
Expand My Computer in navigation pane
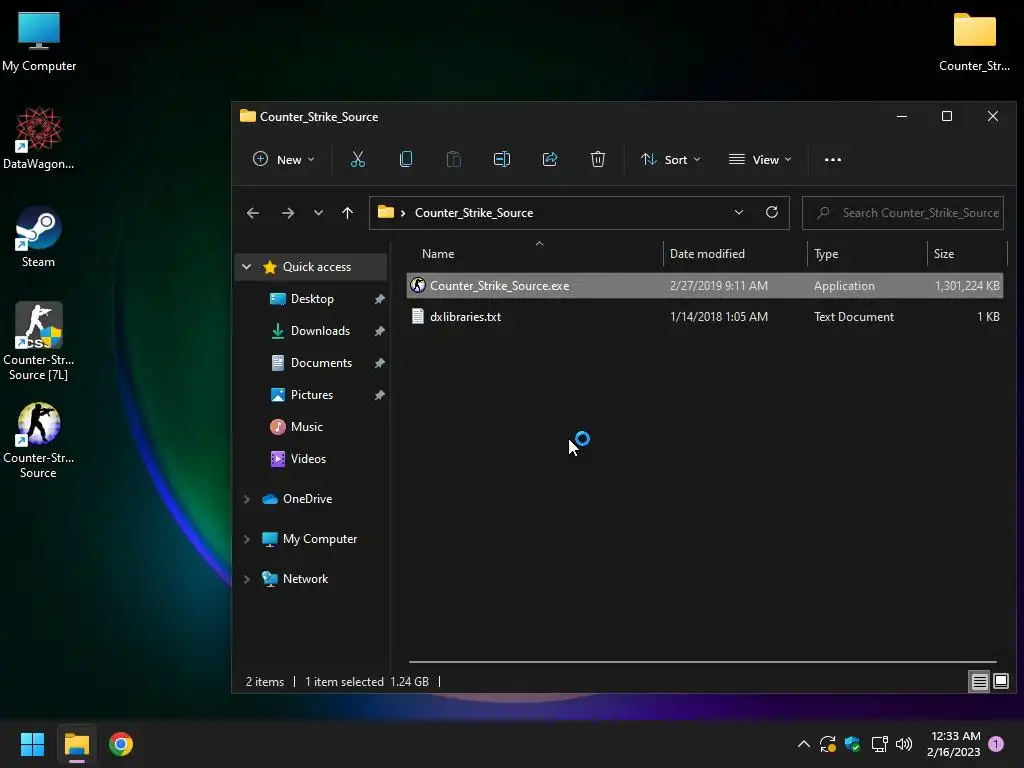coord(246,539)
